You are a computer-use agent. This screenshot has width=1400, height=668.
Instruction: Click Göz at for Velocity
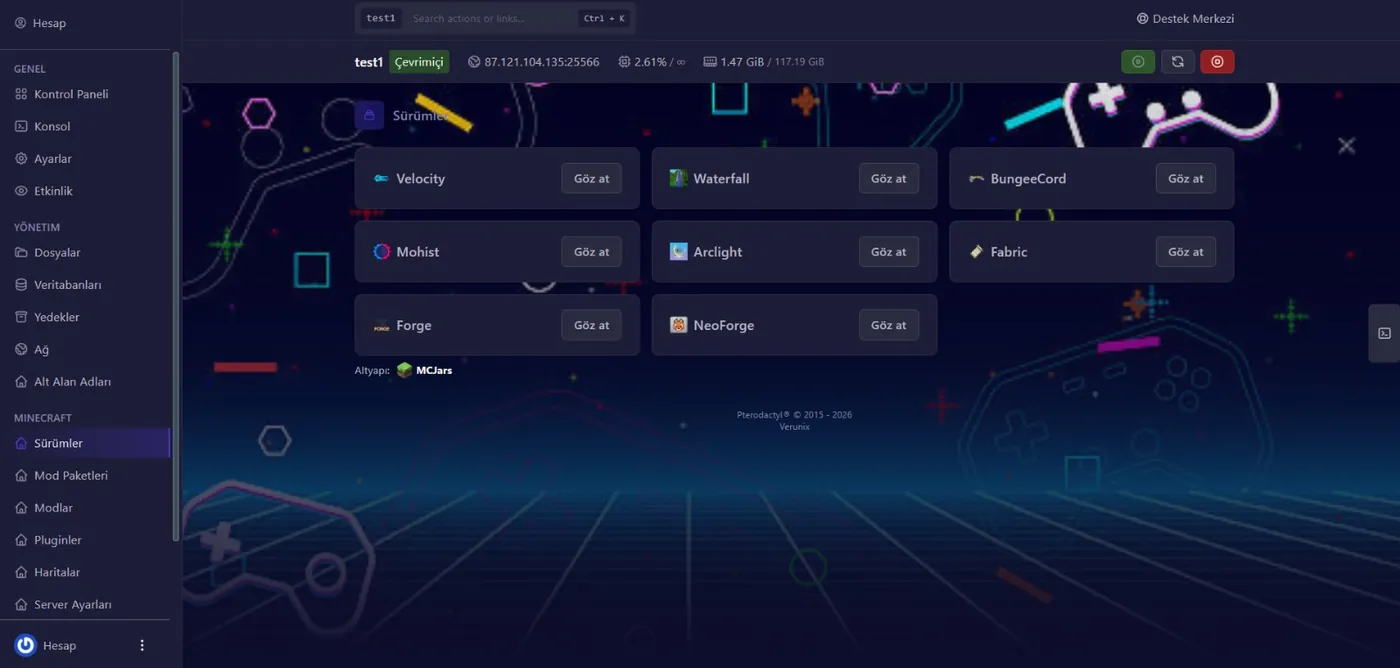591,179
